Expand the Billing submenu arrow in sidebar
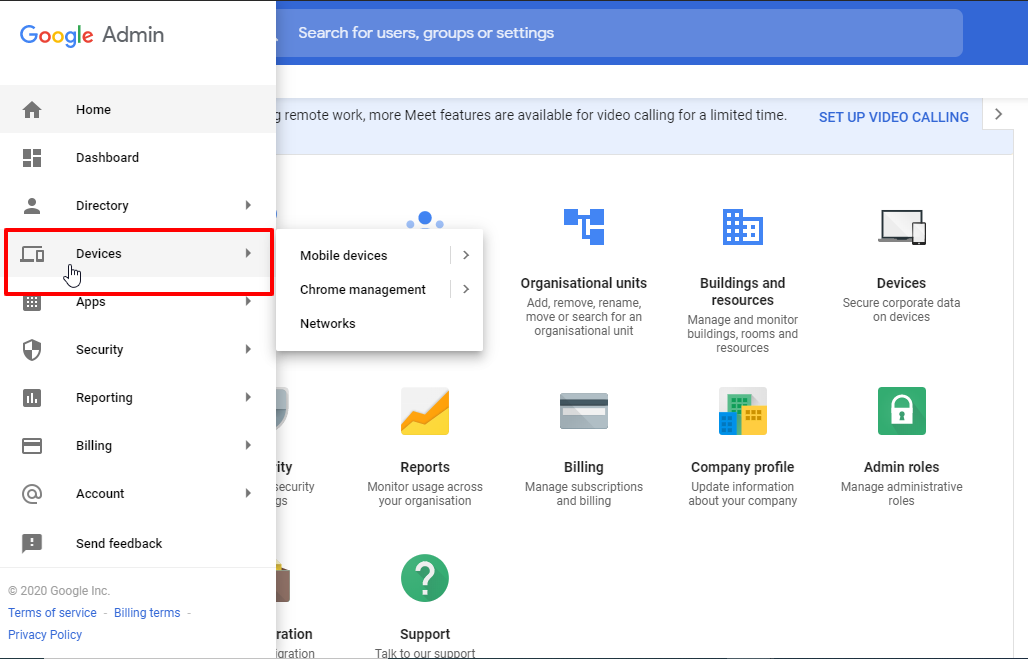The width and height of the screenshot is (1028, 659). click(248, 445)
